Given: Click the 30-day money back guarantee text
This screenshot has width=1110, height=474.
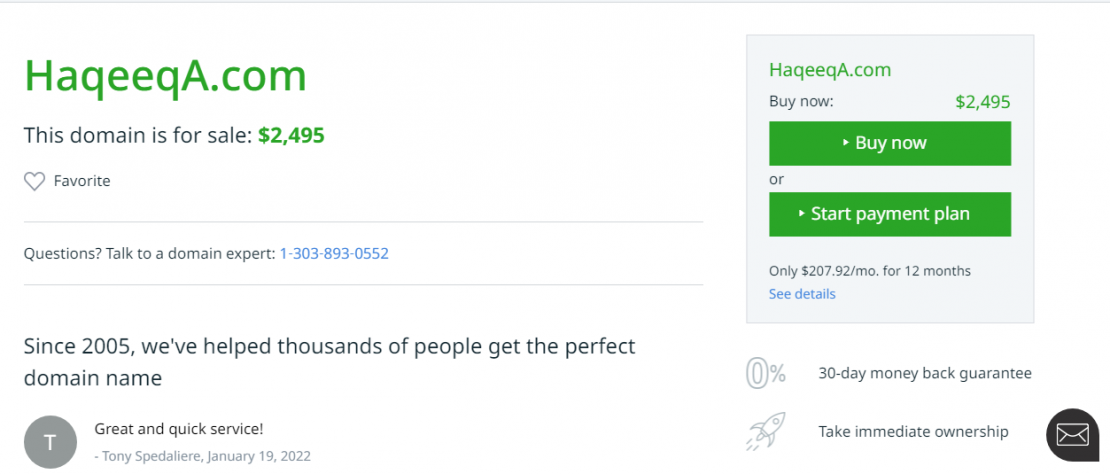Looking at the screenshot, I should (x=925, y=373).
